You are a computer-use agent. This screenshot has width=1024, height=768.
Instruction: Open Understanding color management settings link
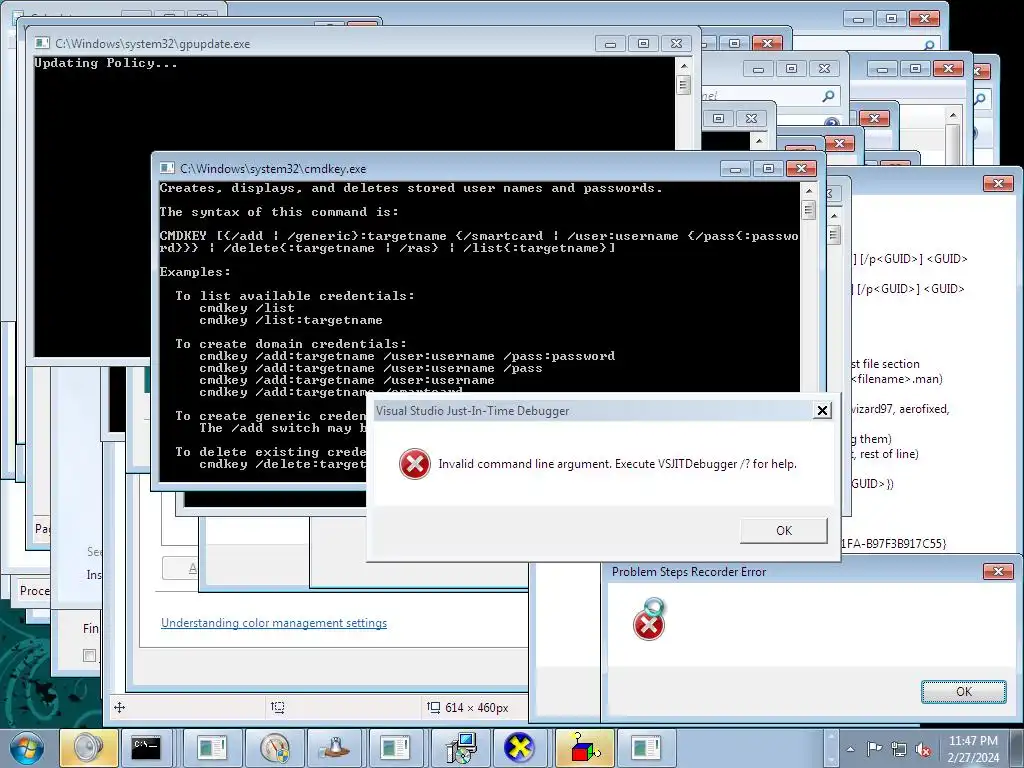(x=274, y=623)
